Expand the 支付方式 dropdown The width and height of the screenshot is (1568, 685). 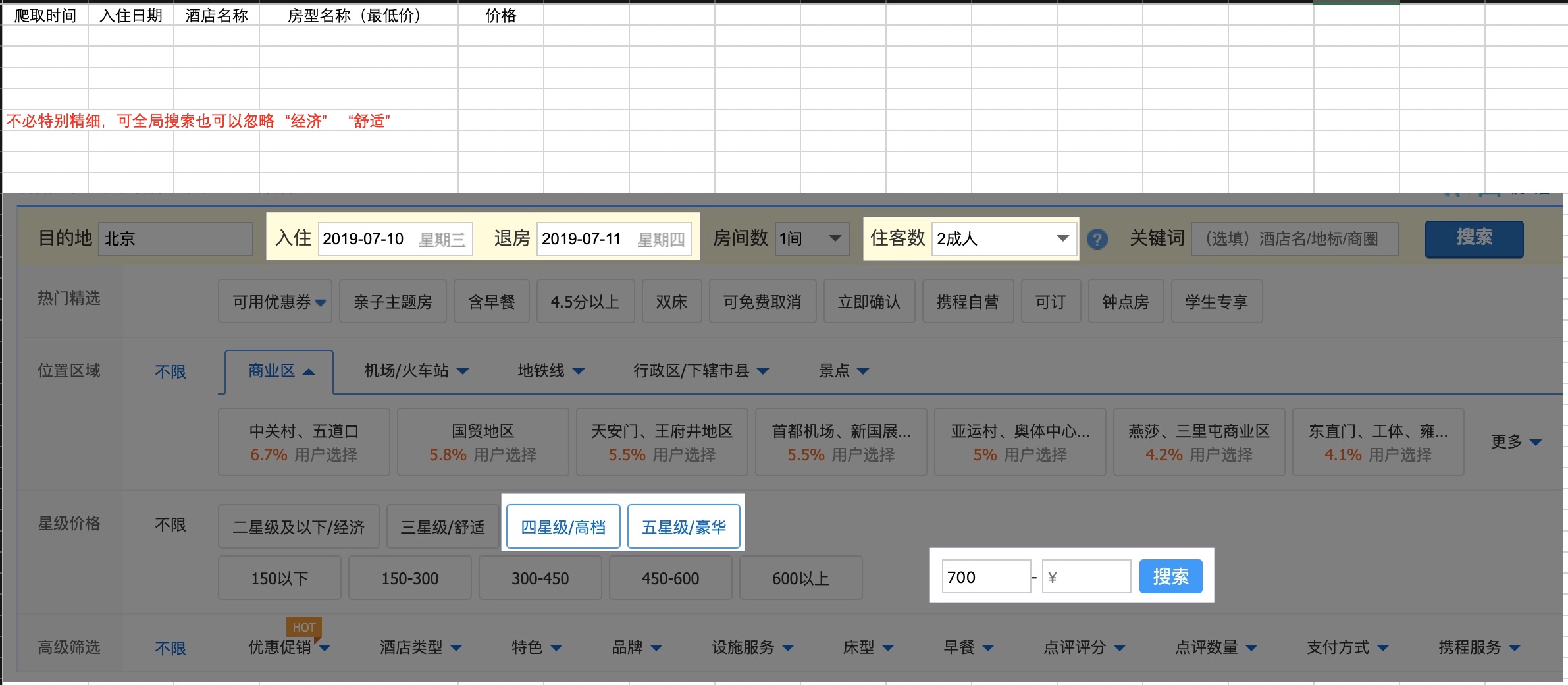1347,647
